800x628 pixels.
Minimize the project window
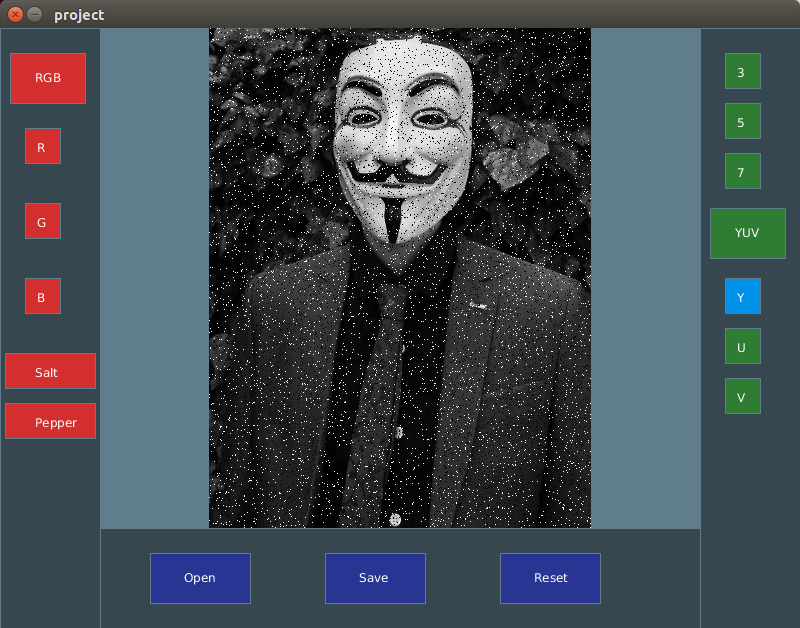[x=35, y=15]
